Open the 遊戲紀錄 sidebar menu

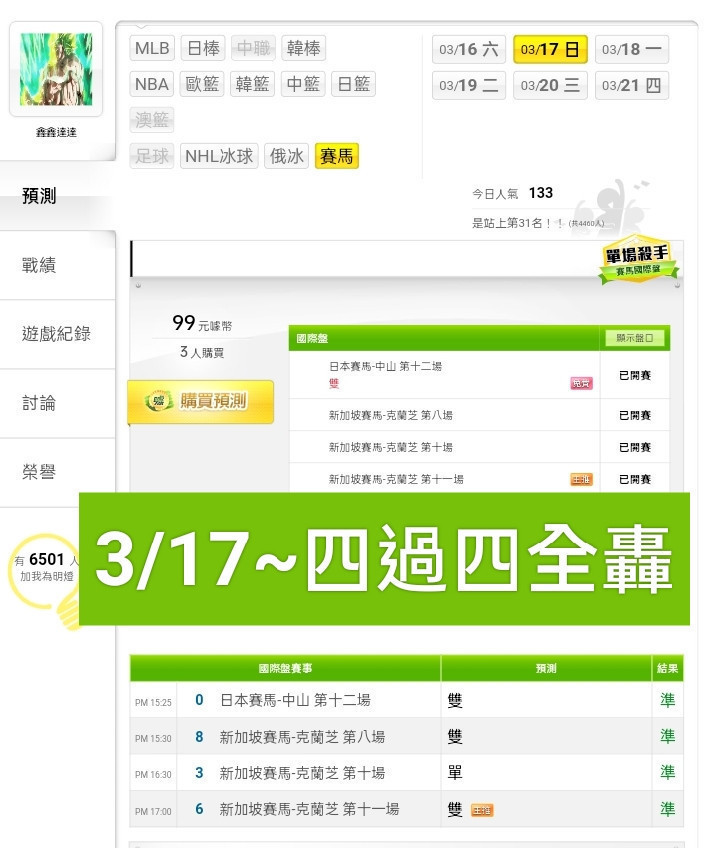click(x=56, y=334)
